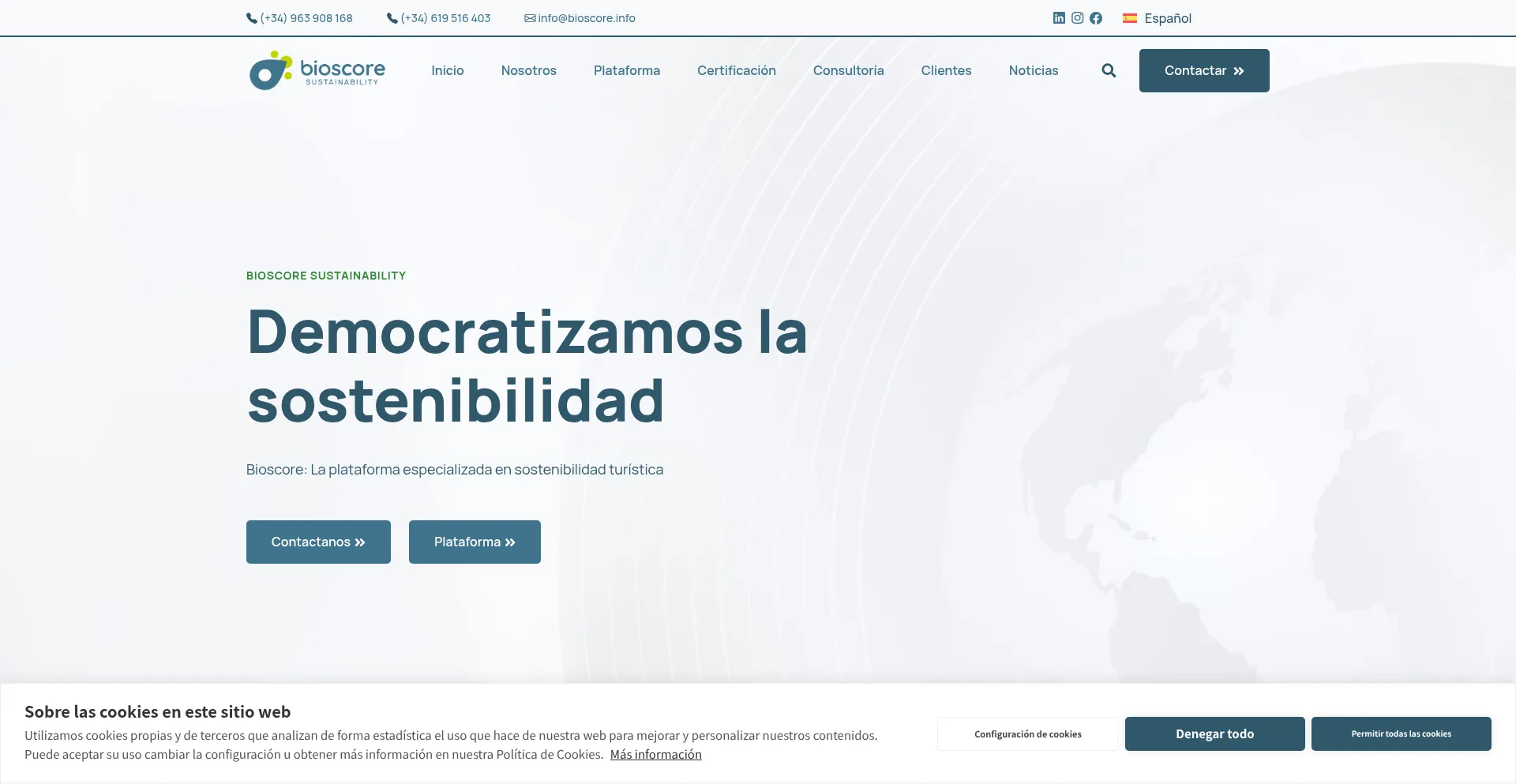The image size is (1516, 784).
Task: Click Permitir todas las cookies
Action: tap(1401, 733)
